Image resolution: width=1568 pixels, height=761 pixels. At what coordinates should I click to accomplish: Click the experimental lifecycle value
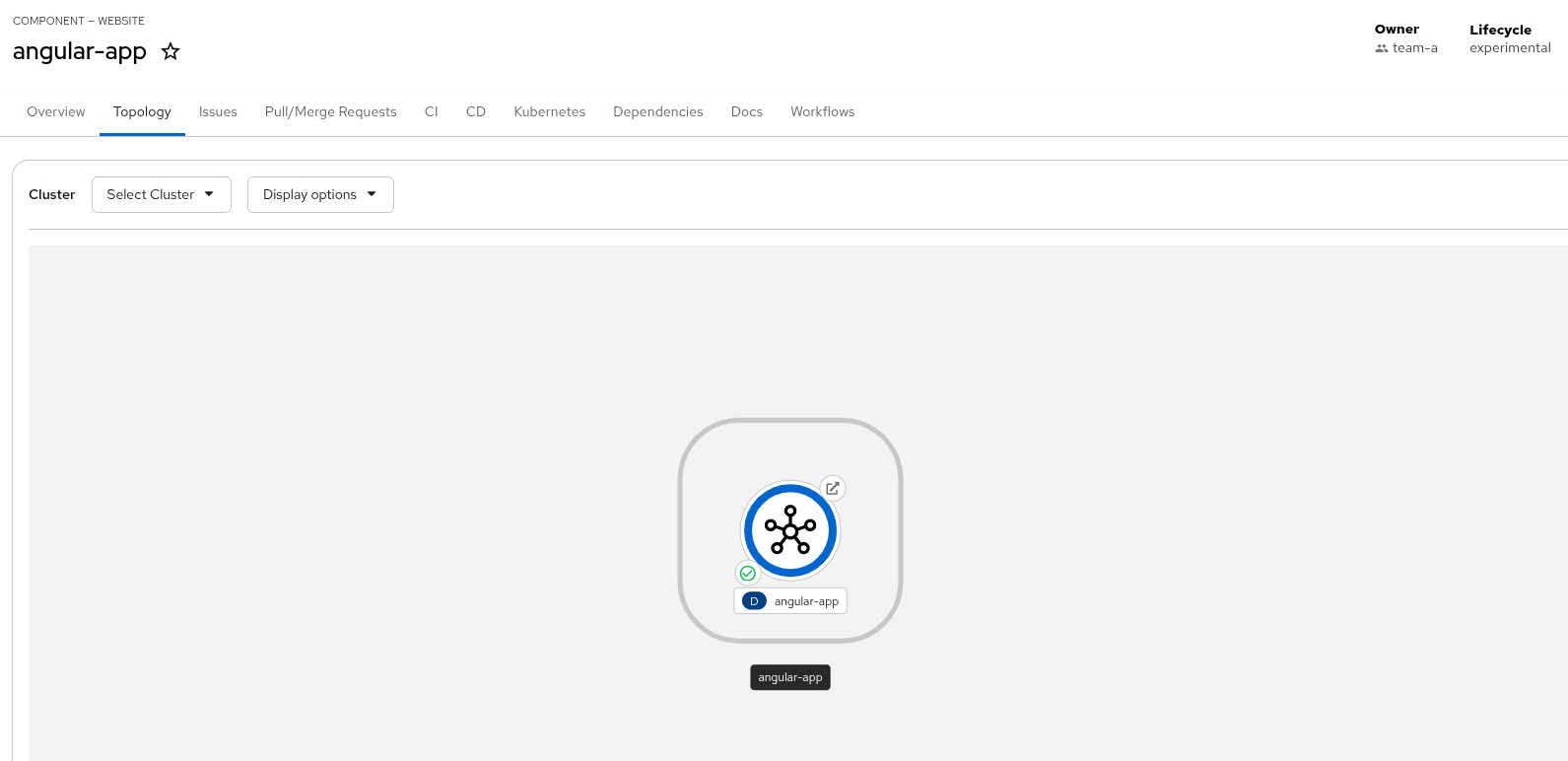pyautogui.click(x=1510, y=48)
